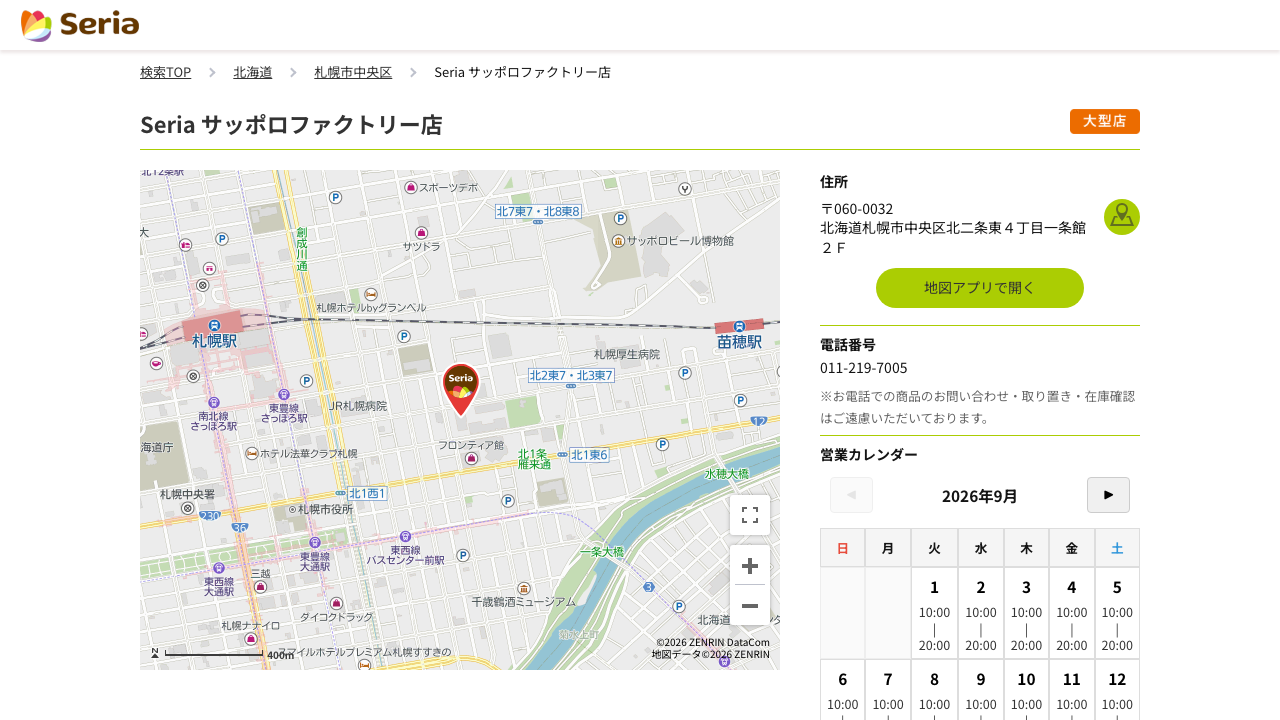The image size is (1280, 720).
Task: Click the ダイコクドラッグ shop icon on map
Action: coord(336,604)
